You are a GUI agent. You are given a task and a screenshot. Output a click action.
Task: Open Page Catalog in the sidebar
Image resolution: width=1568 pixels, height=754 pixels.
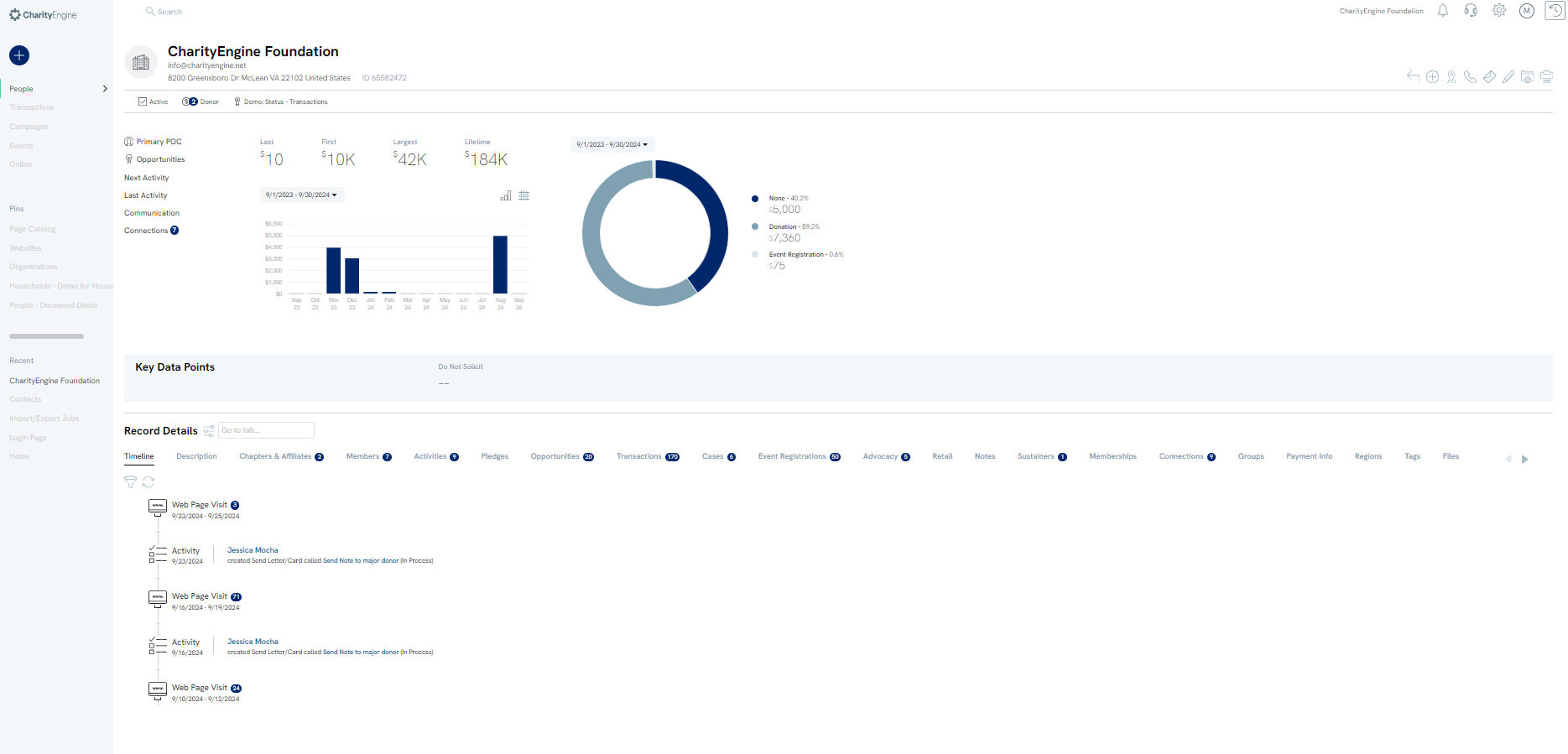[x=33, y=229]
